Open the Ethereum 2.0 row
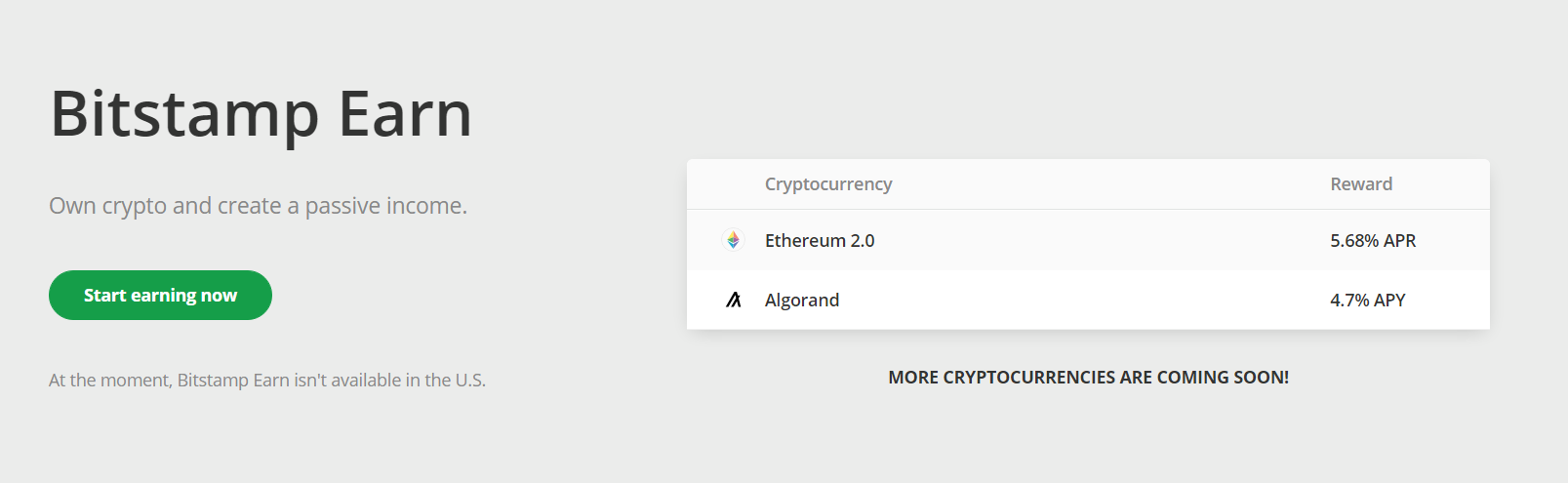Screen dimensions: 1568x483 pos(1088,240)
